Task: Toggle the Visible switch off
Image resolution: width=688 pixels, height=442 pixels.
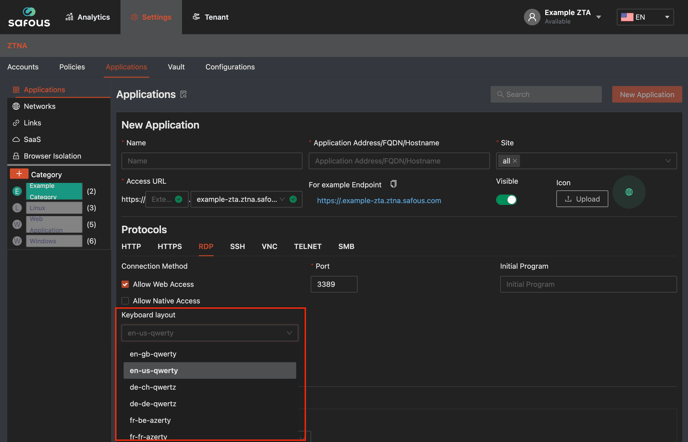Action: coord(506,199)
